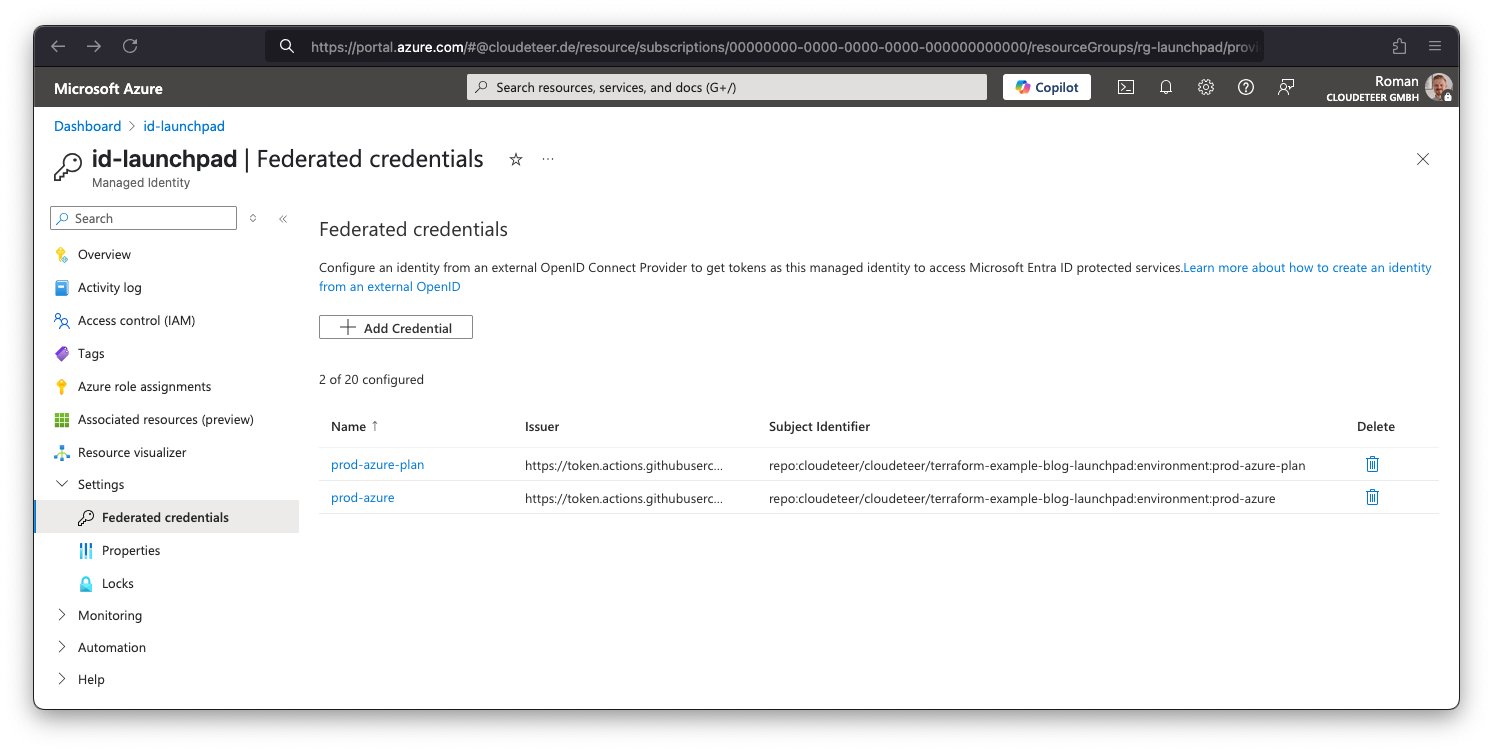Delete the prod-azure credential
Image resolution: width=1493 pixels, height=751 pixels.
tap(1372, 497)
